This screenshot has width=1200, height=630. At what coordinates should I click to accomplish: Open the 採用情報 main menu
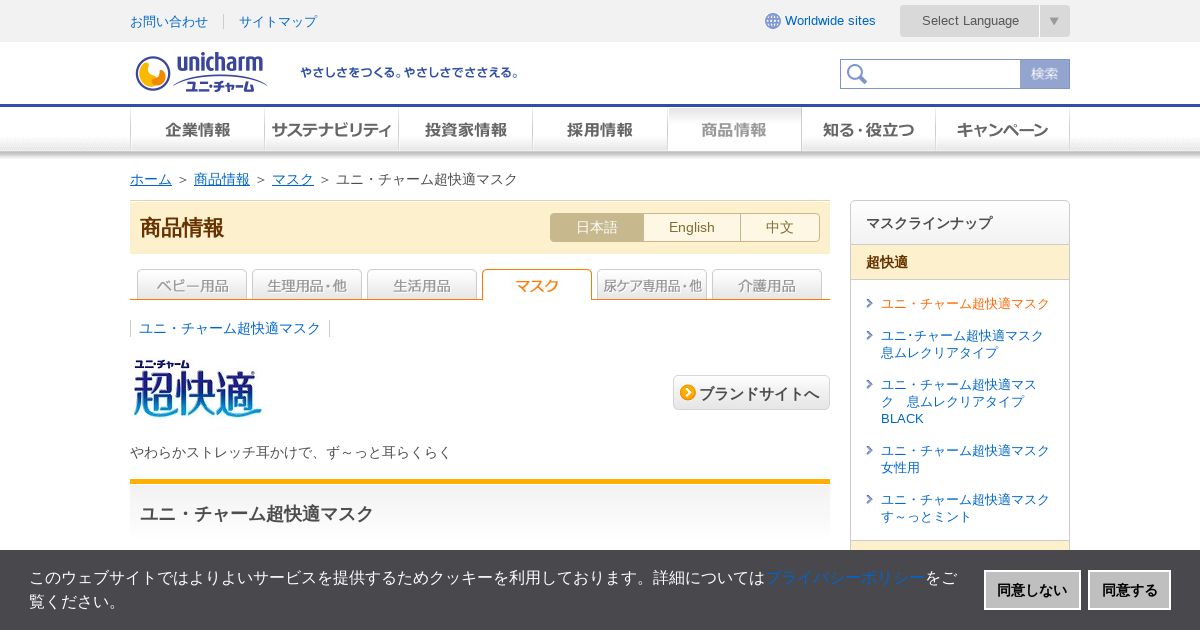599,130
